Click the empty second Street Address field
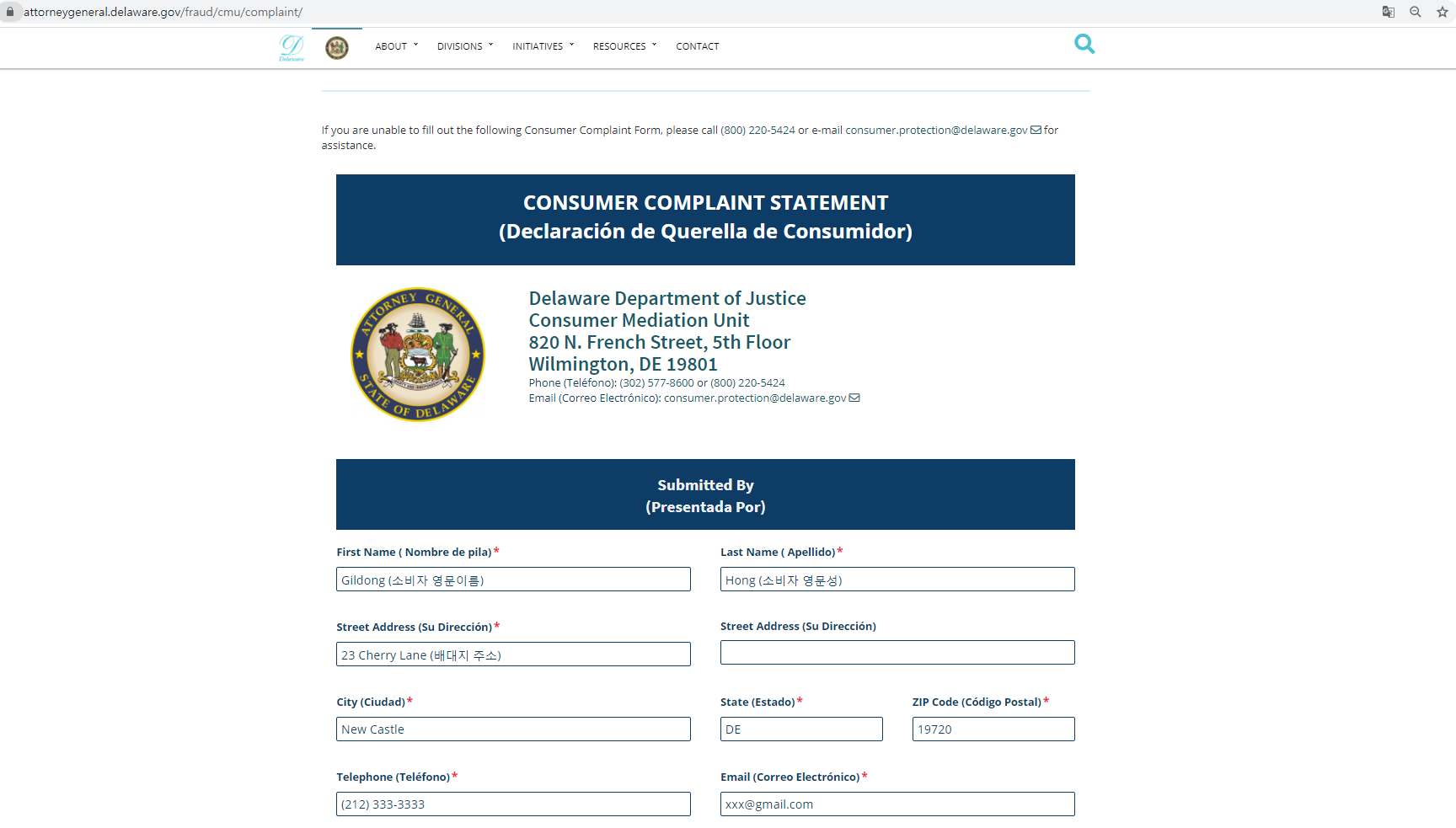 point(897,653)
